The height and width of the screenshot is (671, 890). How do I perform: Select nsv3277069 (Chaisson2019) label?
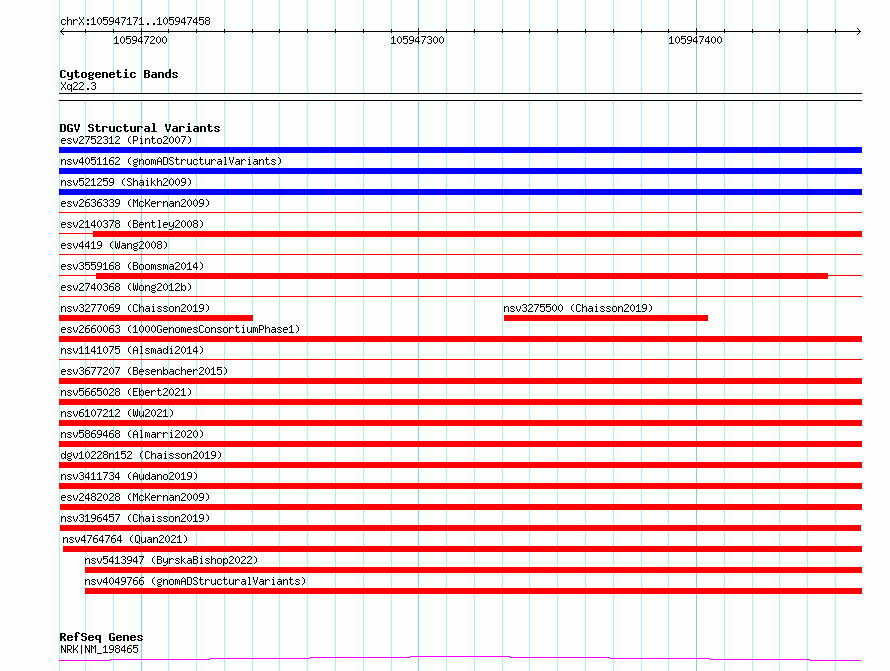(135, 308)
